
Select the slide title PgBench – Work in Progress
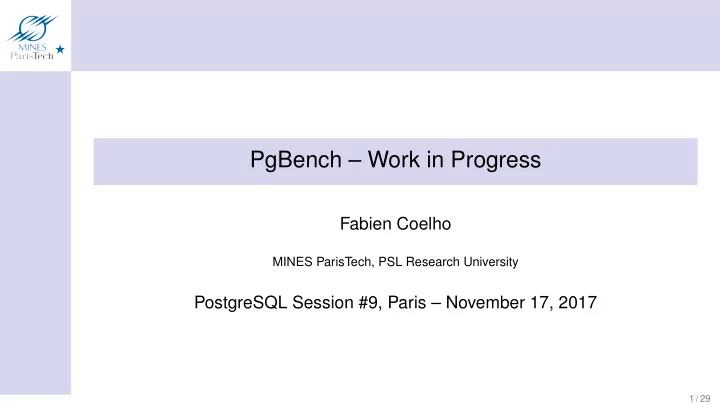click(x=395, y=160)
